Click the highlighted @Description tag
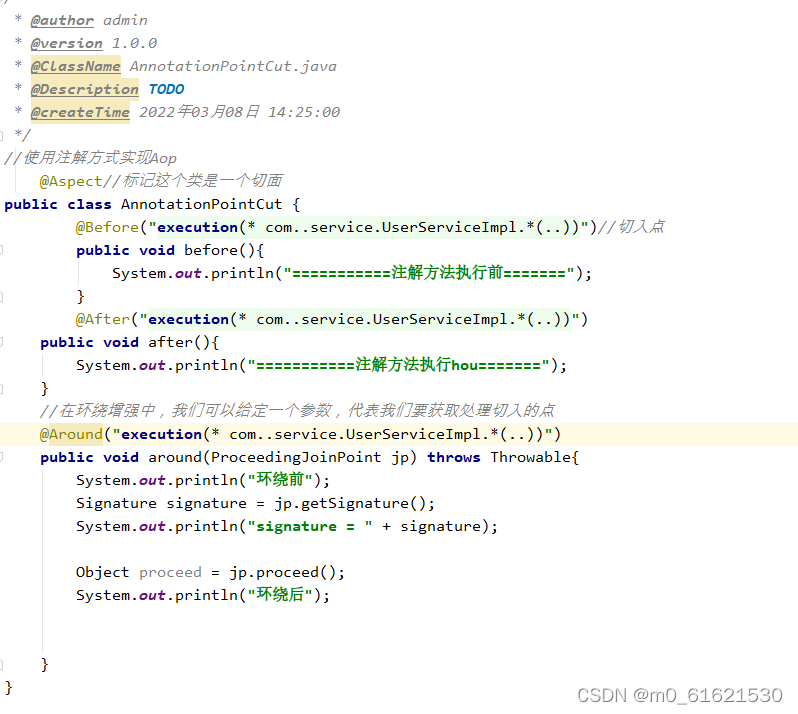 point(84,89)
